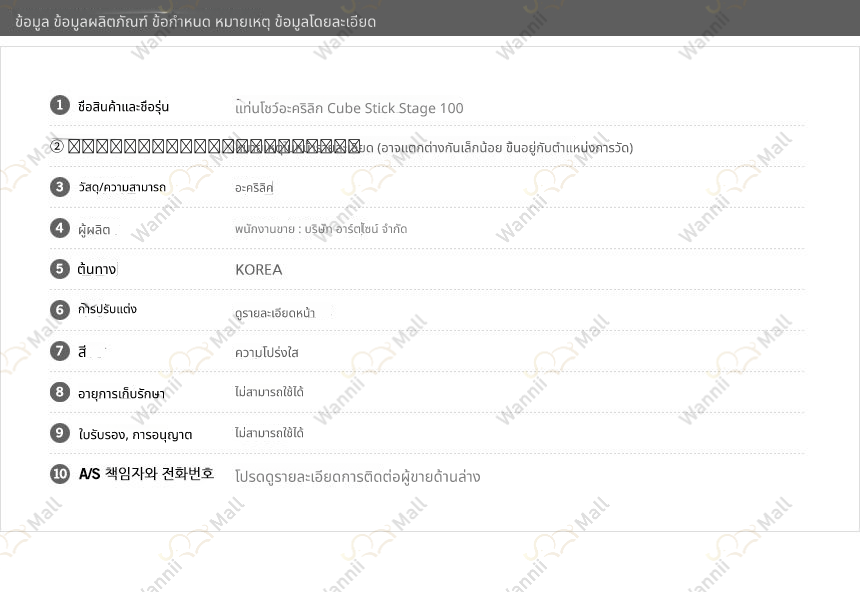The height and width of the screenshot is (592, 860).
Task: Click the label สี in row 7
Action: [82, 352]
